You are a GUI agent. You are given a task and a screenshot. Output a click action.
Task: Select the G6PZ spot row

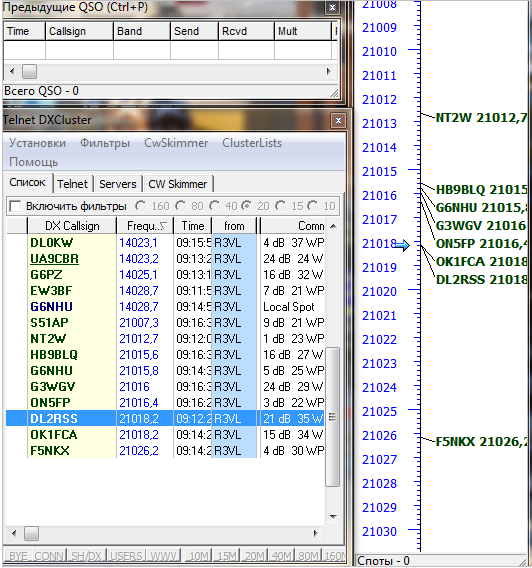(x=165, y=275)
